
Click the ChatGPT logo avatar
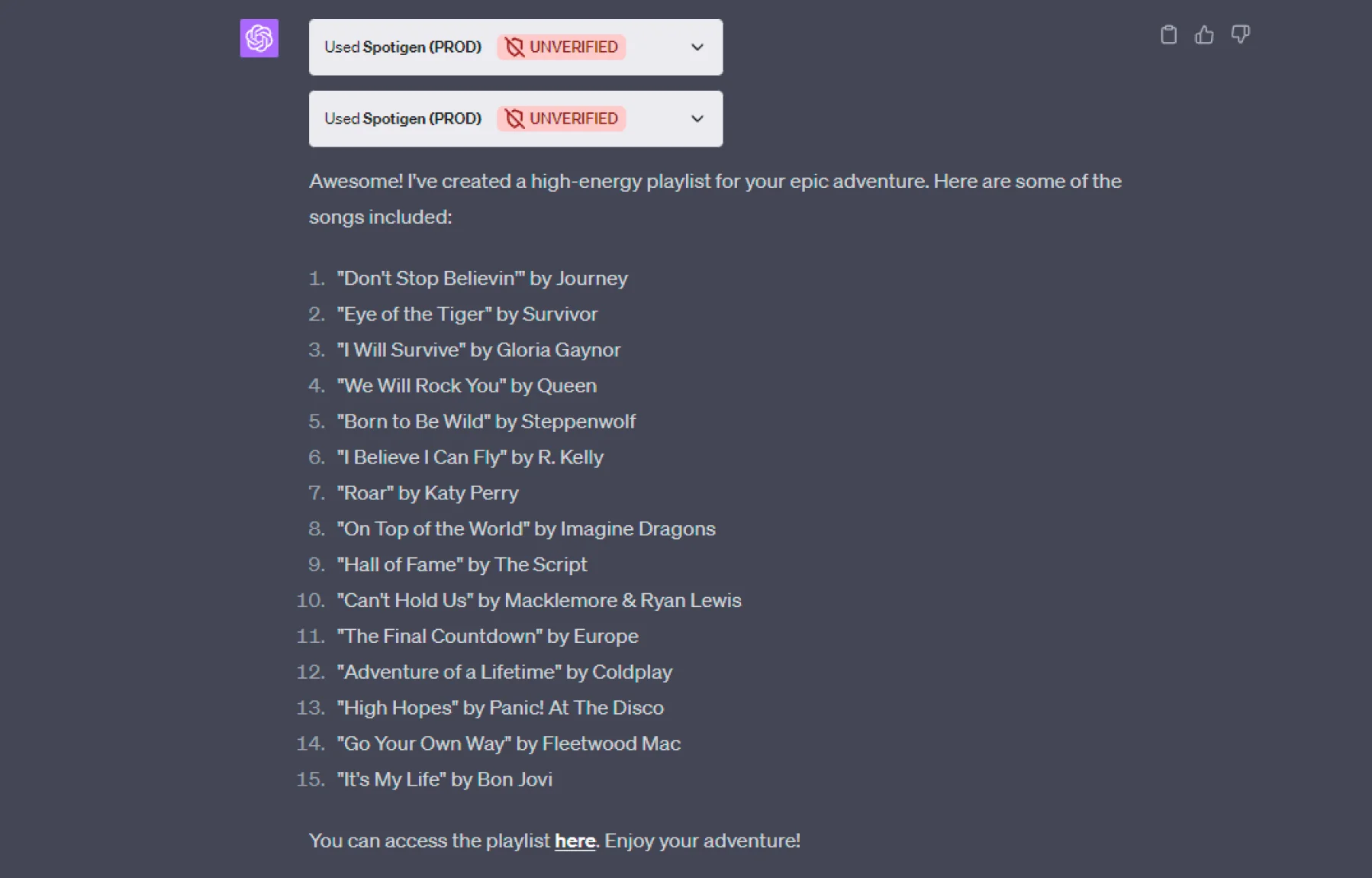[x=259, y=38]
